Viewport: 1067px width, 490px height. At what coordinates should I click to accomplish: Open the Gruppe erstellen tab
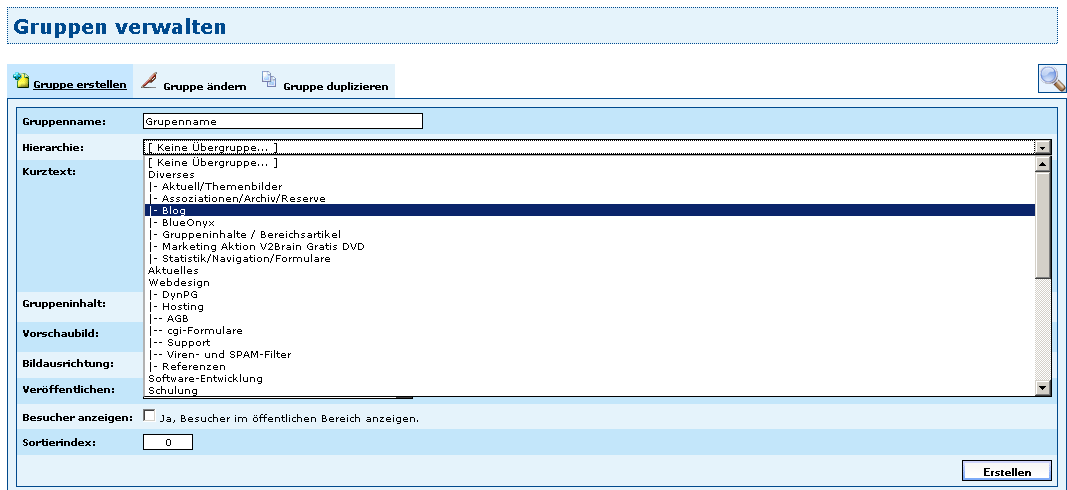[x=79, y=85]
